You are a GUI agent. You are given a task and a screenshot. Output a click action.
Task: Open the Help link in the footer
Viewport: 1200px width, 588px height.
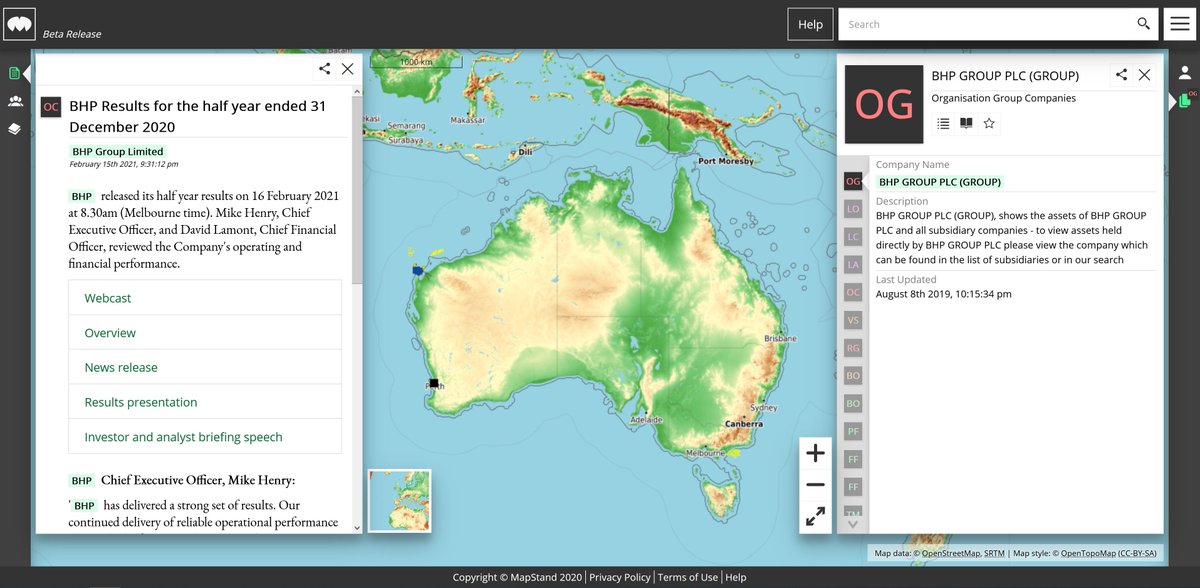click(735, 577)
